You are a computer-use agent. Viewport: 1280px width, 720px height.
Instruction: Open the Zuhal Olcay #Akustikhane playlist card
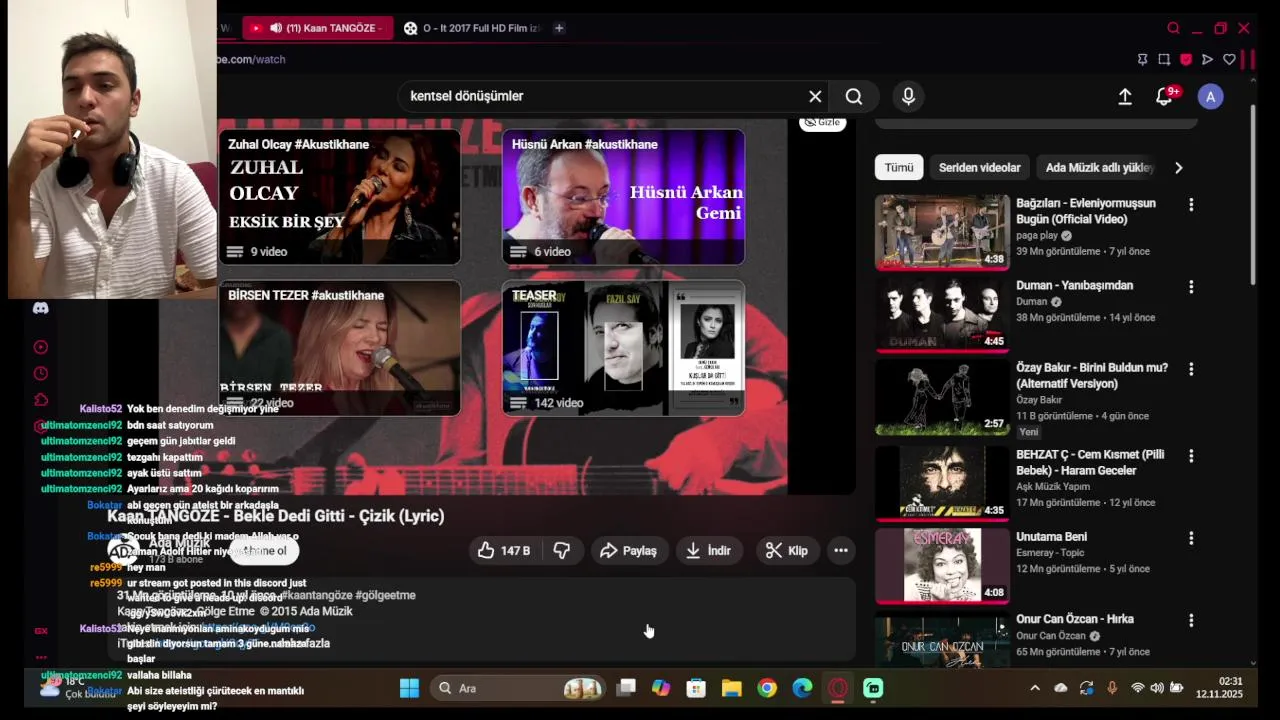[x=340, y=197]
